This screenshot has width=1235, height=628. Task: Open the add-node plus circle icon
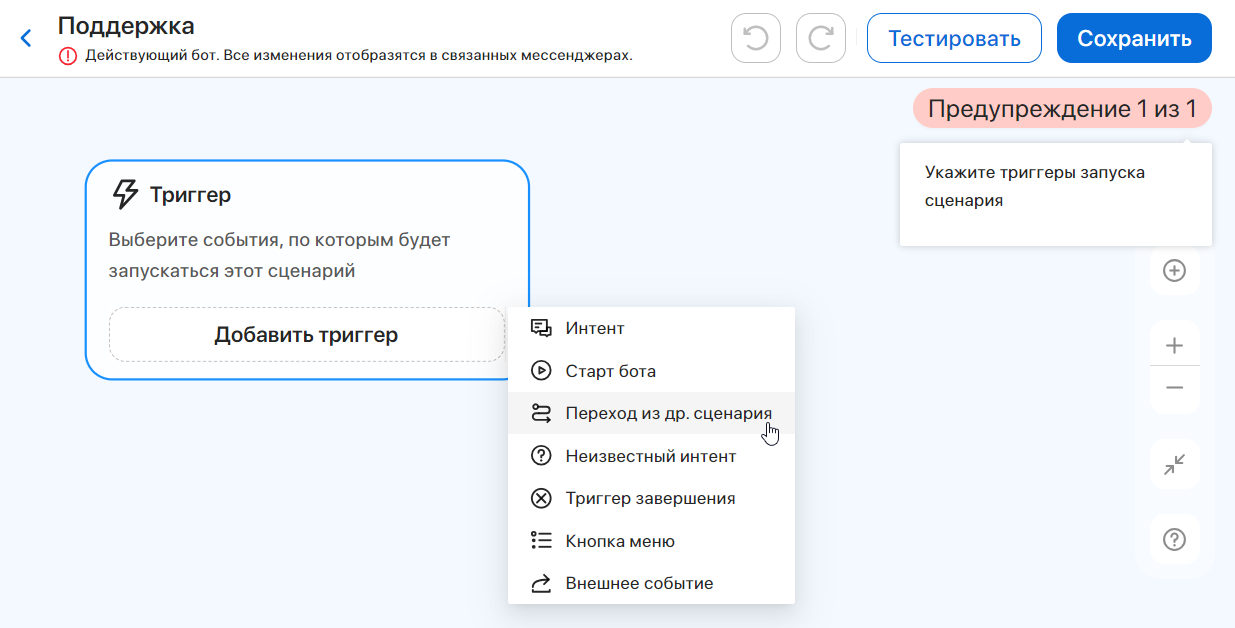1173,271
